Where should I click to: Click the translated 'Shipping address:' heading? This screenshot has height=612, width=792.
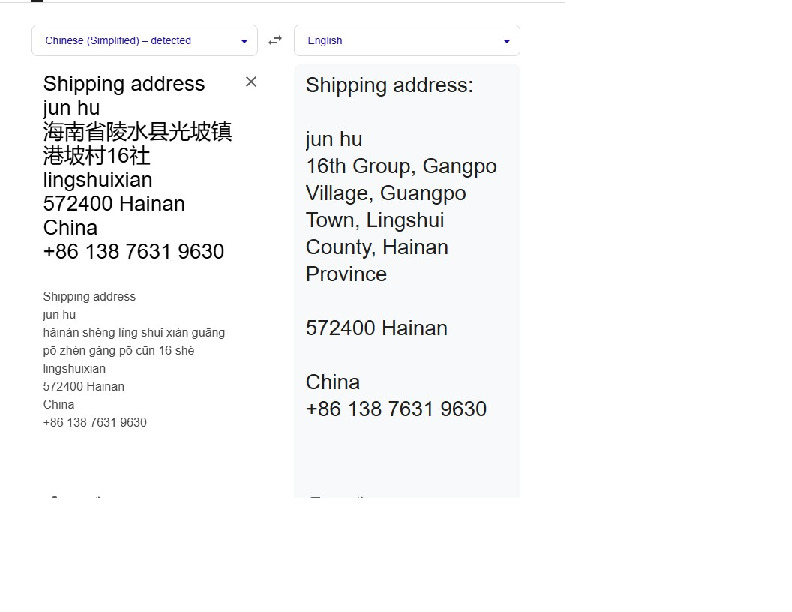(389, 85)
